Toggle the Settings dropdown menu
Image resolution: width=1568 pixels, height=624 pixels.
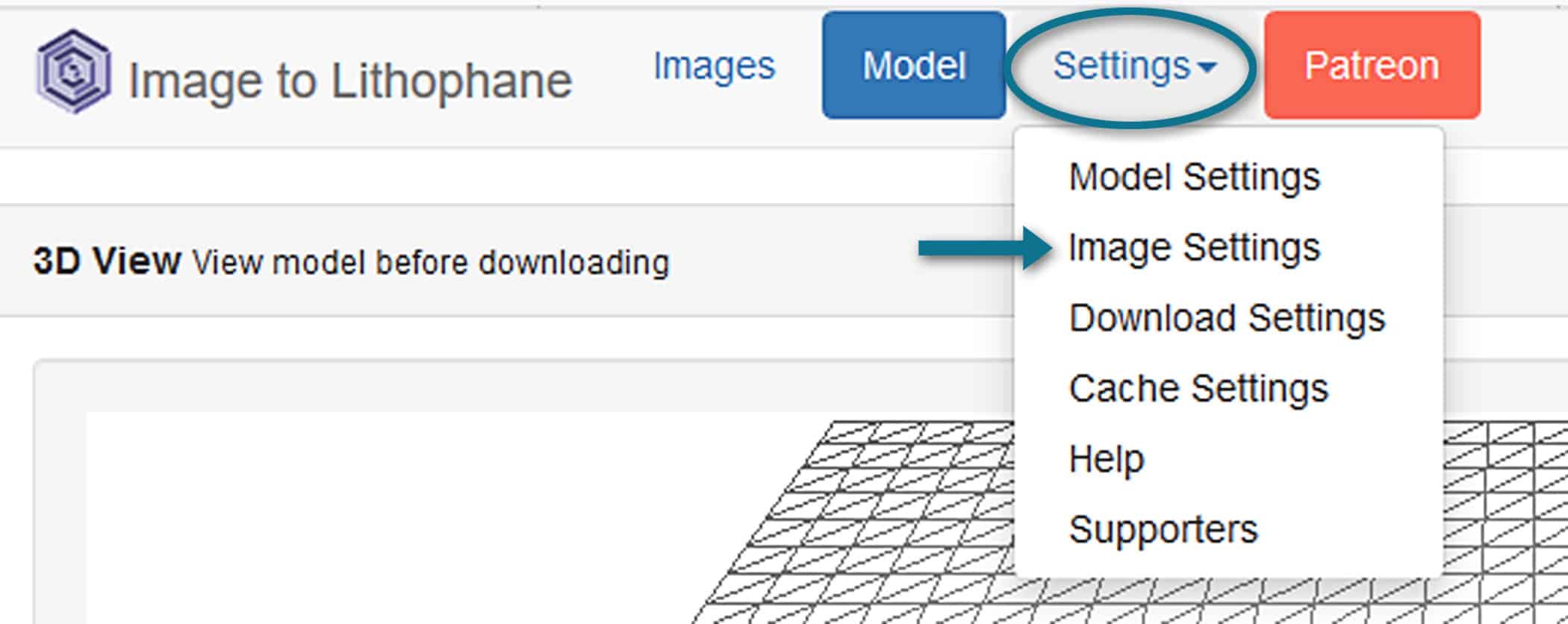coord(1121,66)
